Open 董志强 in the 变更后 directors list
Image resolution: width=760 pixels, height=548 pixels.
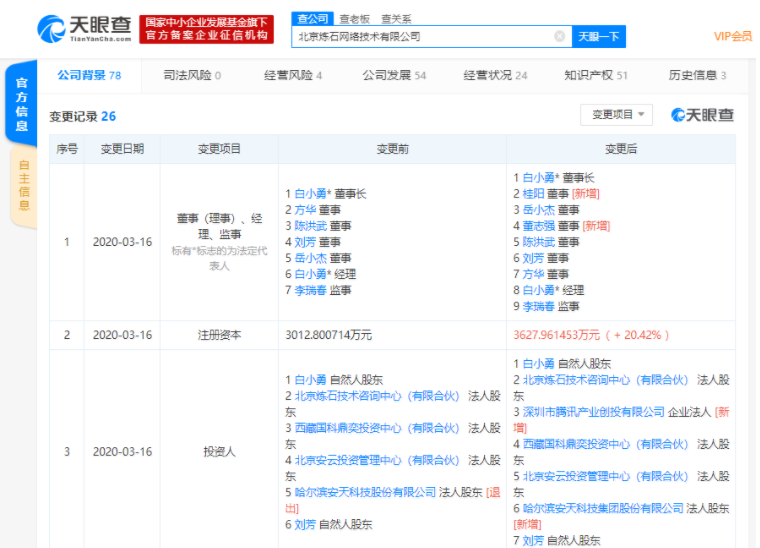point(539,226)
